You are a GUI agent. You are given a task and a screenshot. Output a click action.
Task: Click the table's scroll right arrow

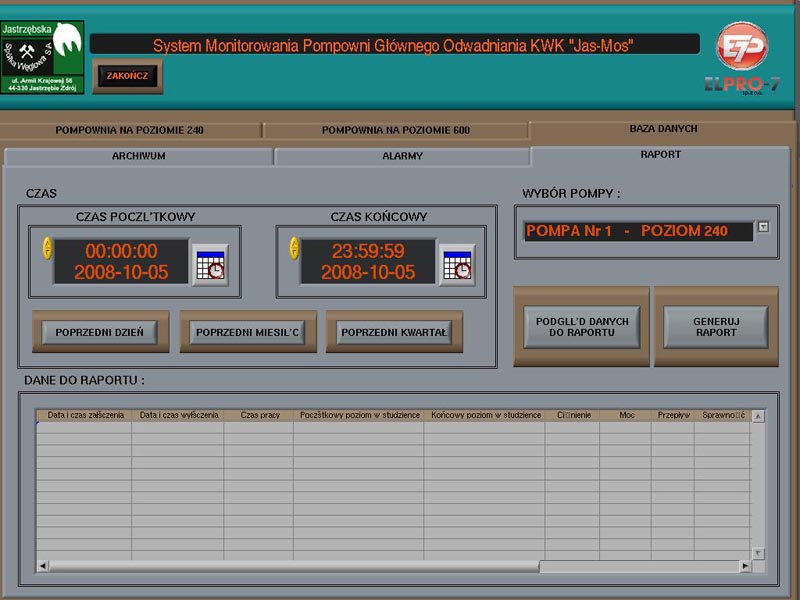coord(745,566)
